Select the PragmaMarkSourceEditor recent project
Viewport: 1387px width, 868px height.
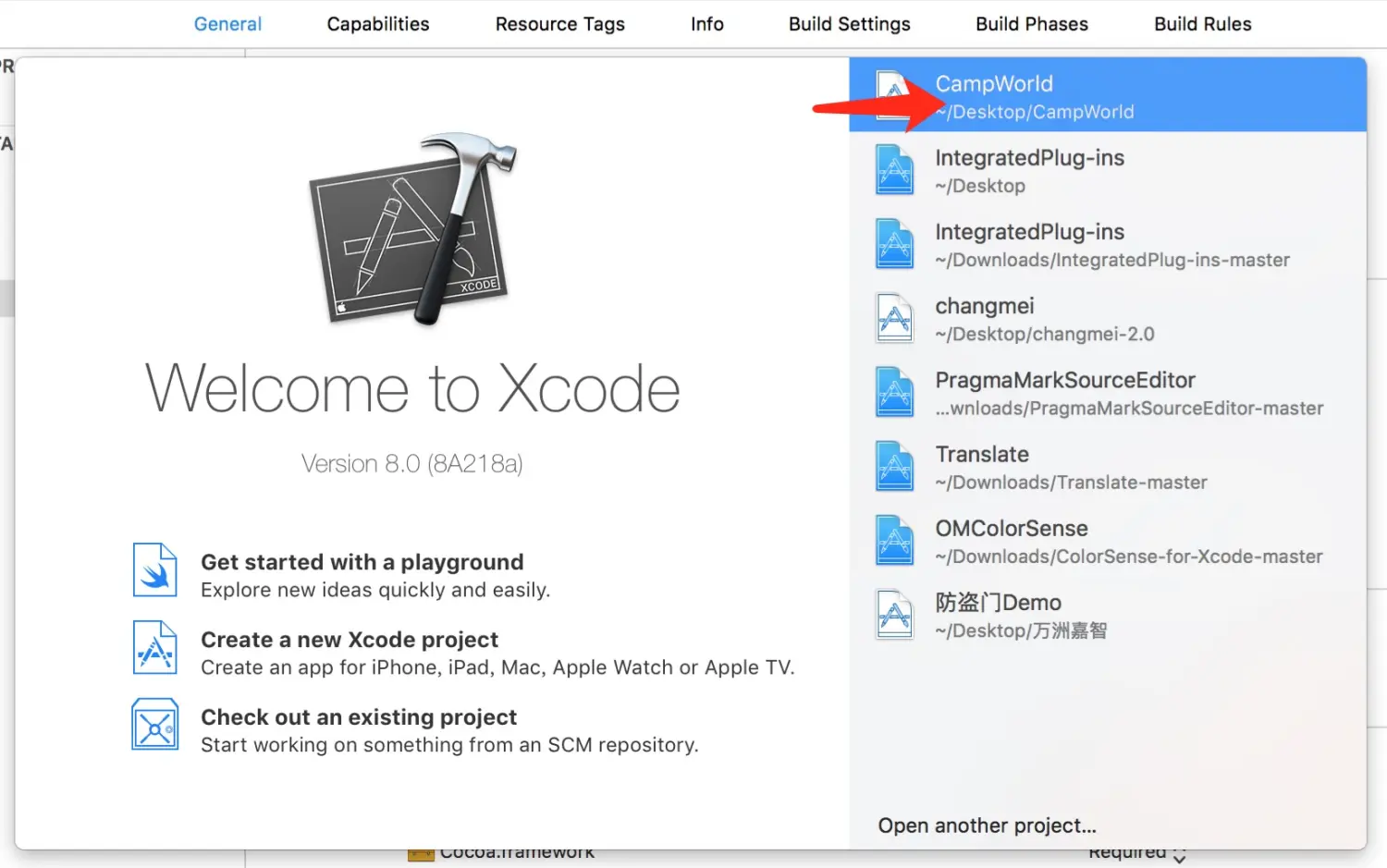tap(1108, 392)
